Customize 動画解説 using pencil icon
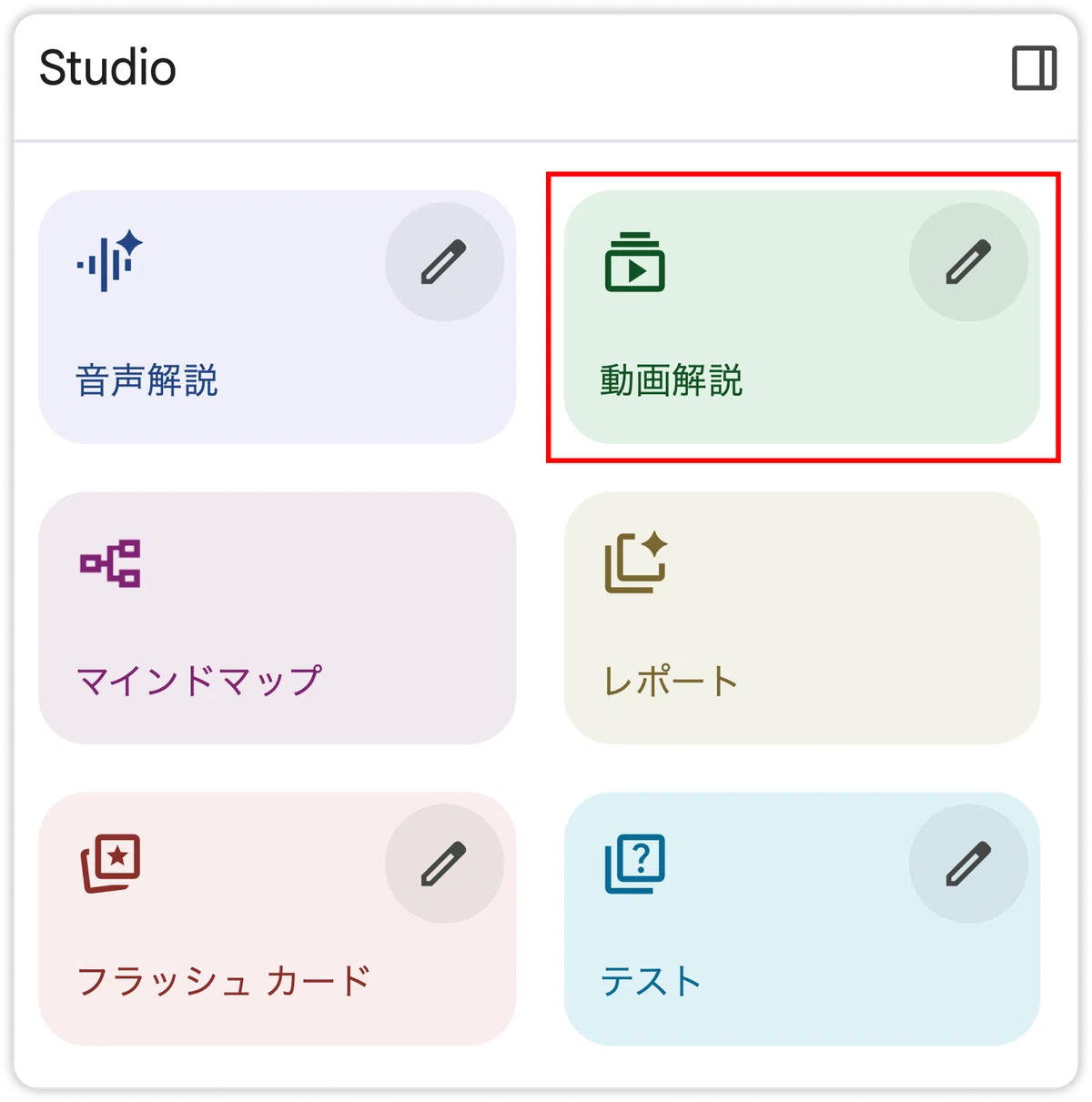Viewport: 1092px width, 1102px height. pos(968,262)
